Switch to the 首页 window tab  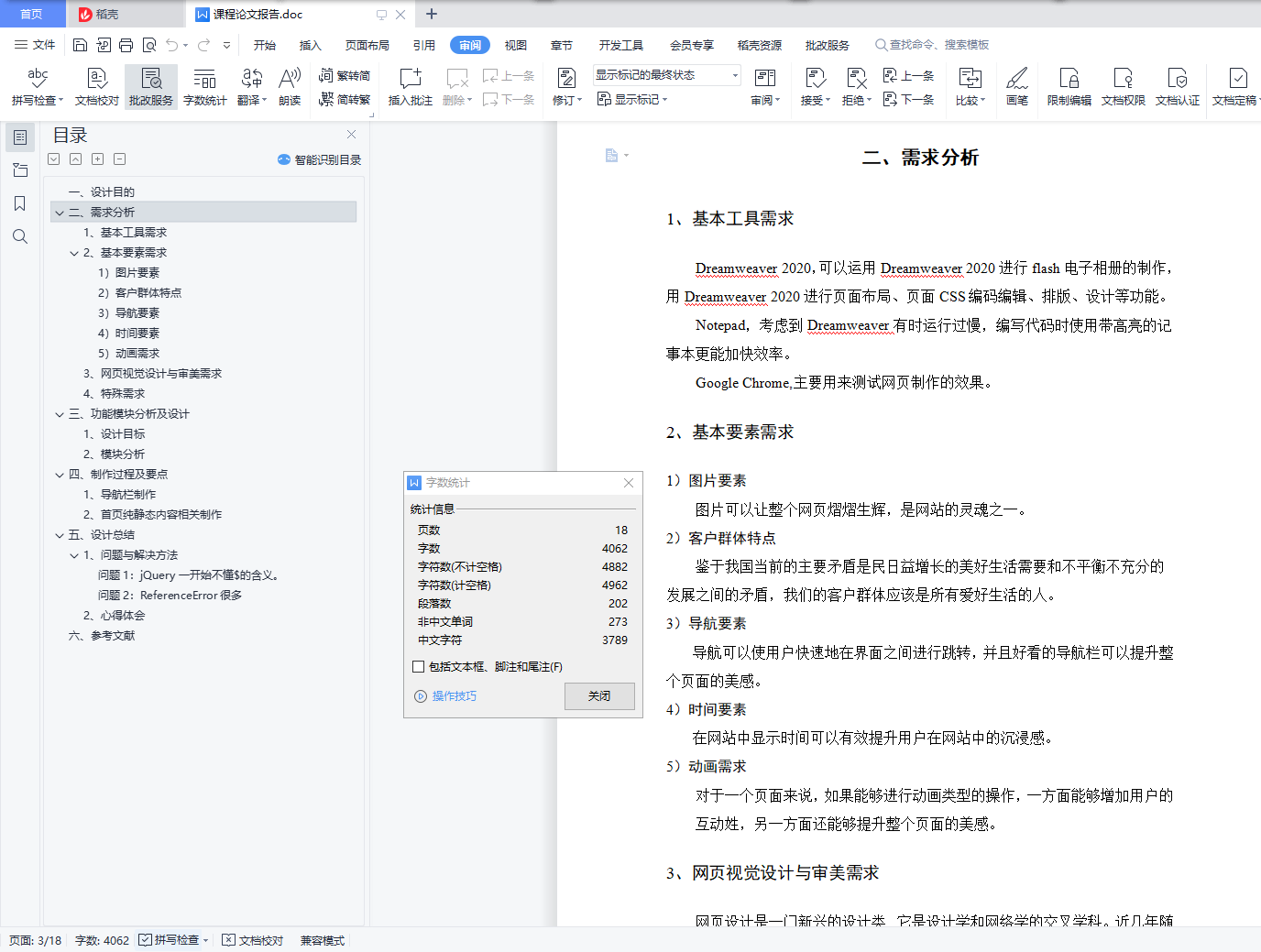(32, 14)
